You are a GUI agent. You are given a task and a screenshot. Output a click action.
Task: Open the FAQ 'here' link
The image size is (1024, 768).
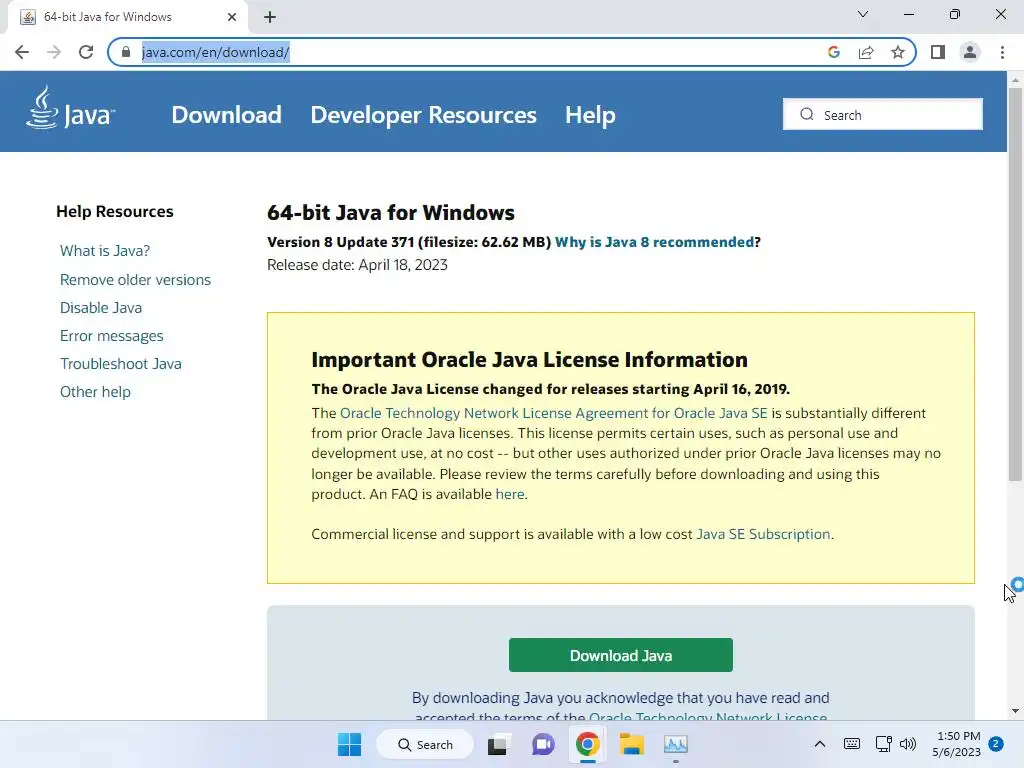[510, 494]
